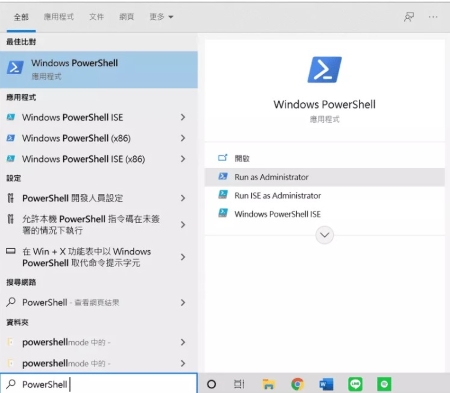Click the Win + X setting monitor icon
Screen dimensions: 450x393
pyautogui.click(x=11, y=251)
